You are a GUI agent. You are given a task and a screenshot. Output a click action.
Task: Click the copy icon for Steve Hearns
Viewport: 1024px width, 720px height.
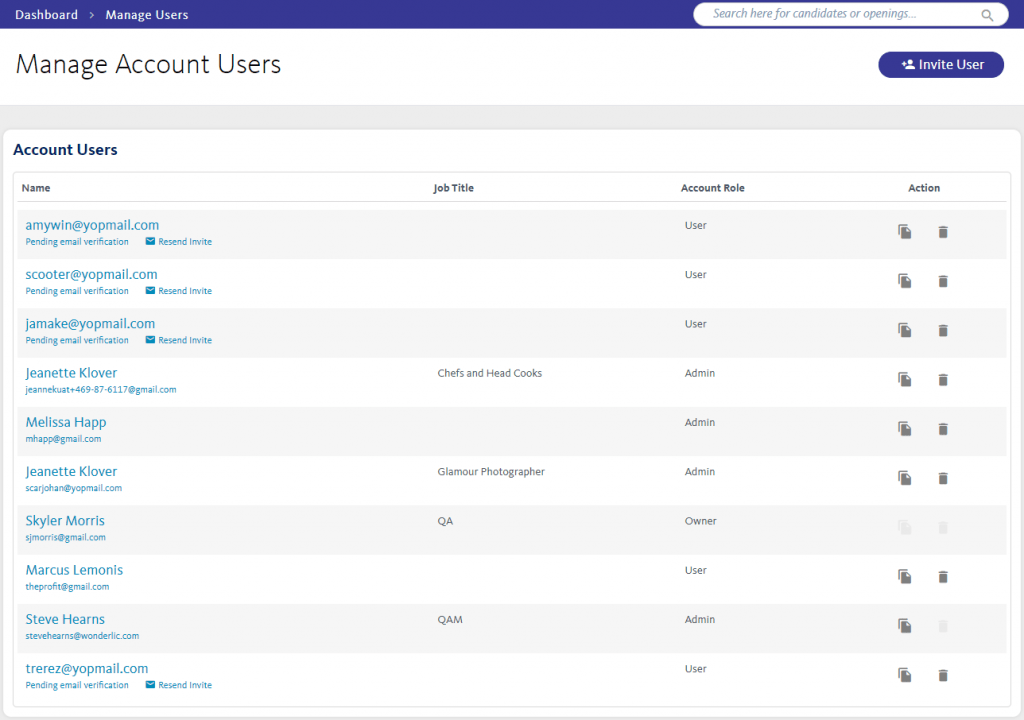[904, 626]
